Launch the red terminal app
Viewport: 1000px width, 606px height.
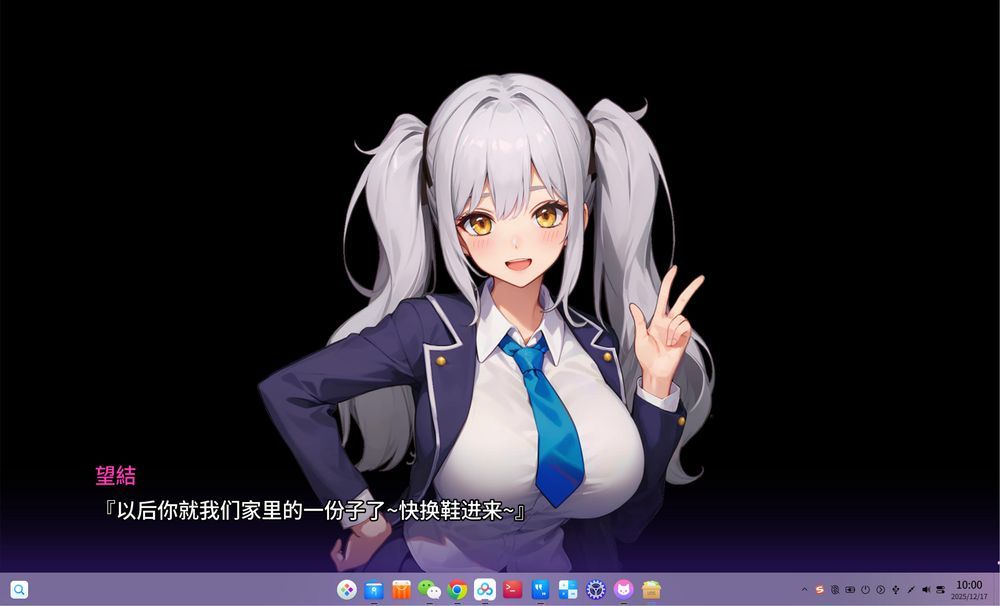coord(513,590)
